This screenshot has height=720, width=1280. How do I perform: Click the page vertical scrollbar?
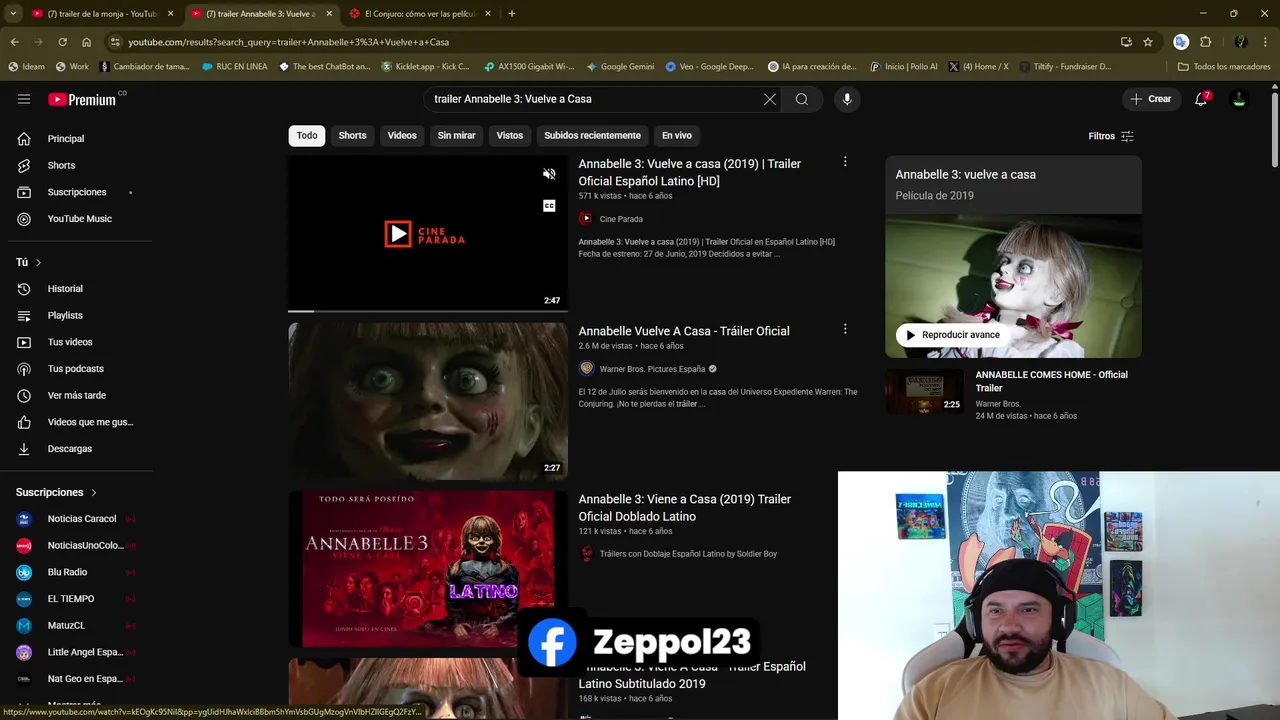[x=1275, y=130]
